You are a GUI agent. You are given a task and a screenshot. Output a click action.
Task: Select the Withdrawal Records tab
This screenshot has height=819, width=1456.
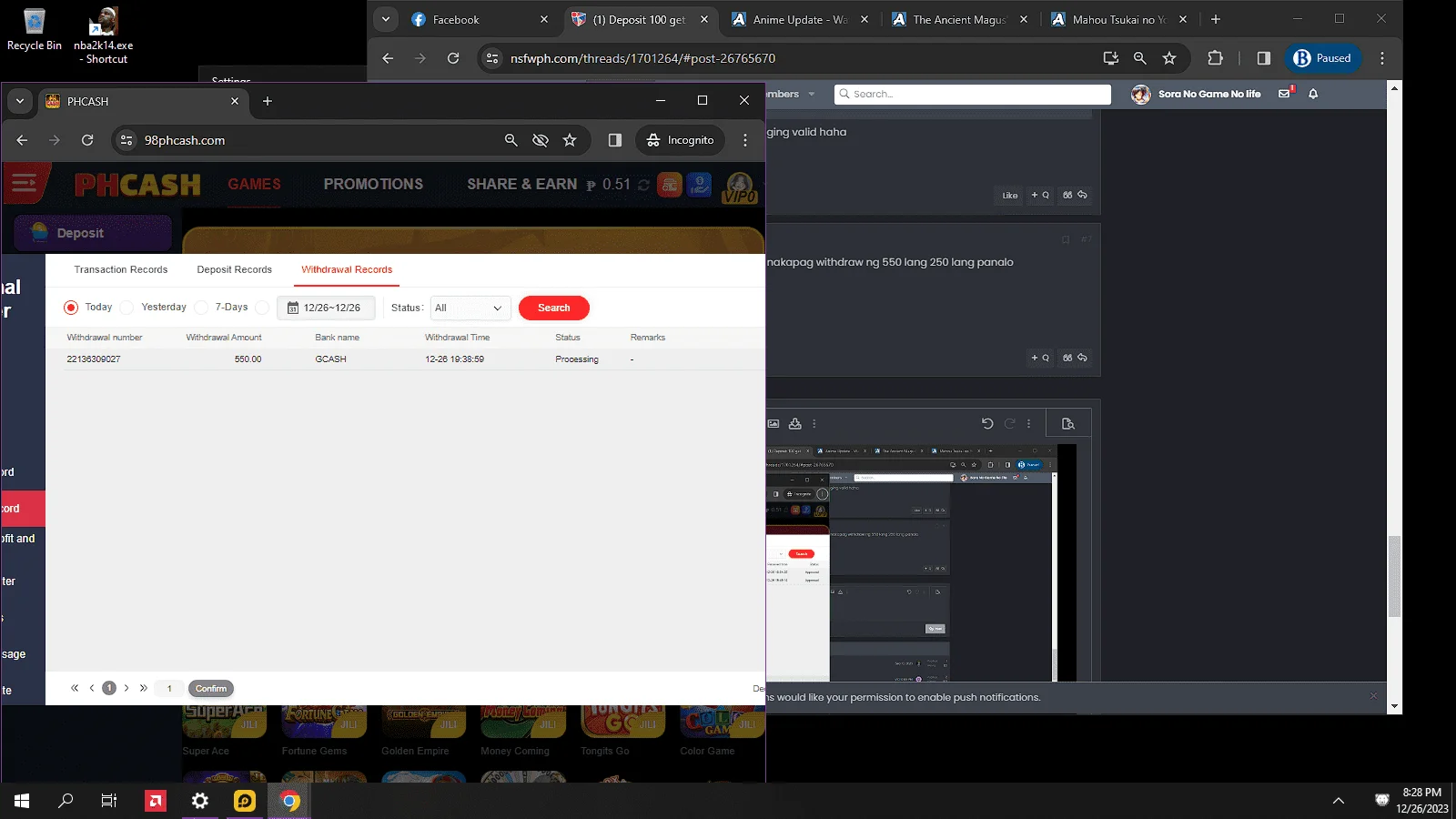347,269
